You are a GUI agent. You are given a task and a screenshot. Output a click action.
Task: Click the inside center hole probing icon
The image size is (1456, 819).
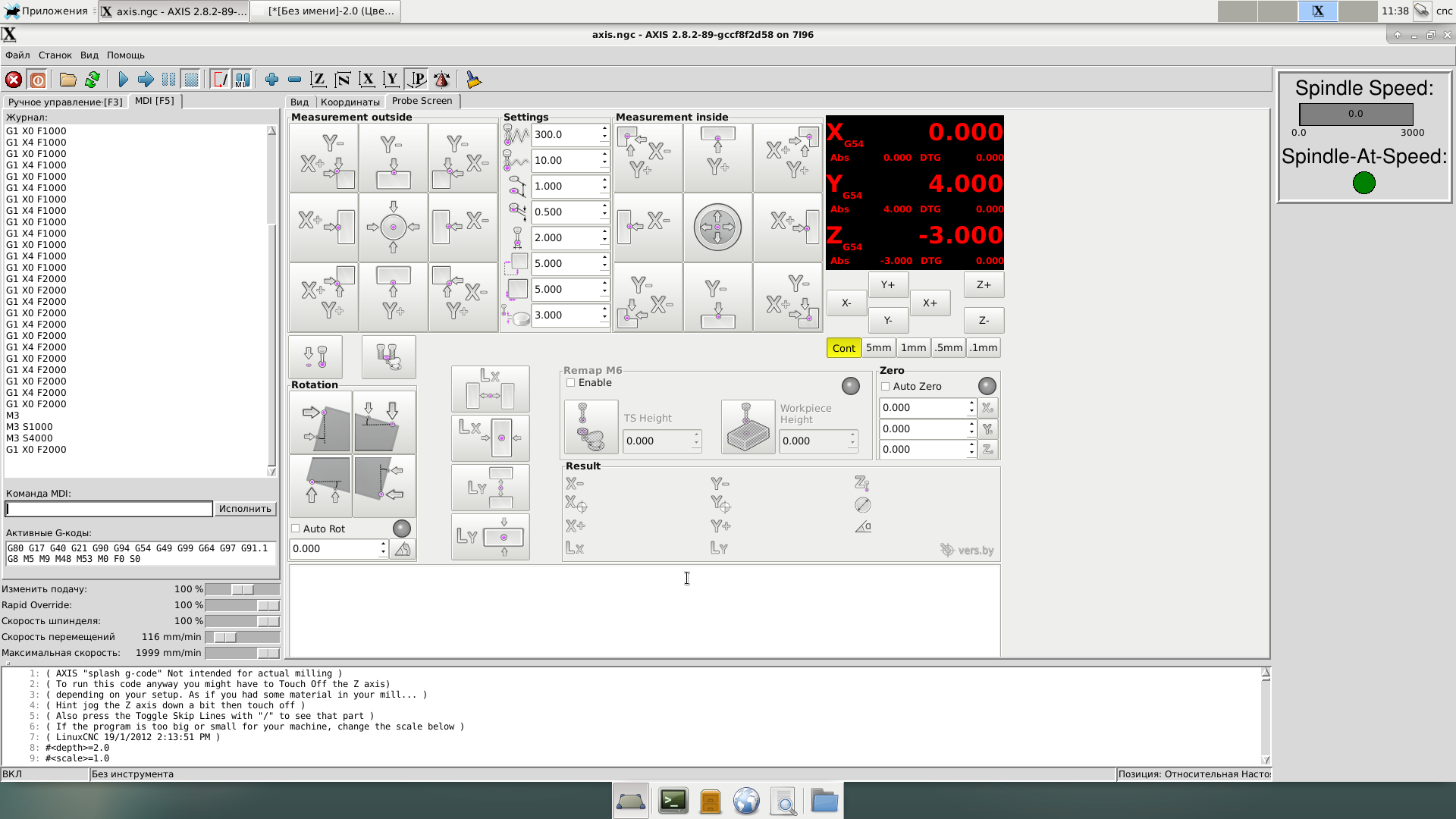click(x=717, y=227)
